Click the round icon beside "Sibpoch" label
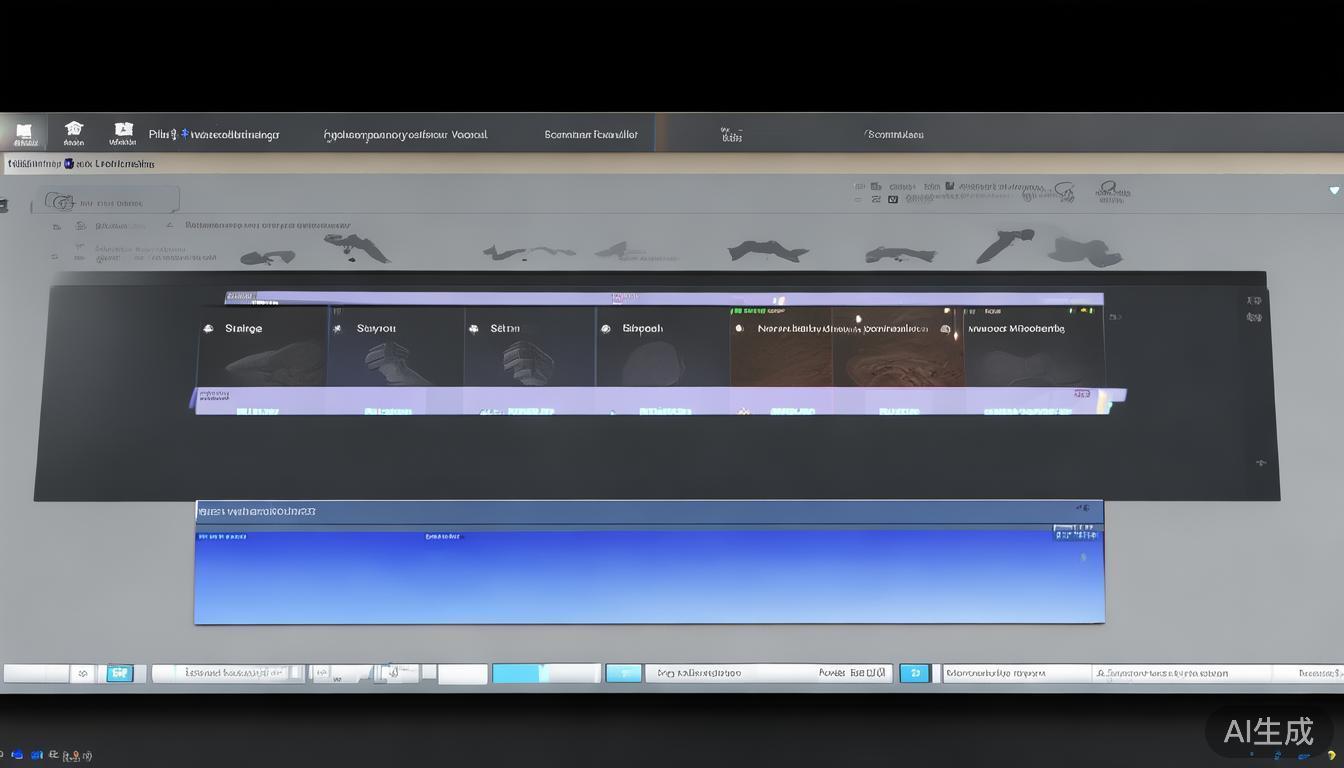1344x768 pixels. [x=606, y=328]
